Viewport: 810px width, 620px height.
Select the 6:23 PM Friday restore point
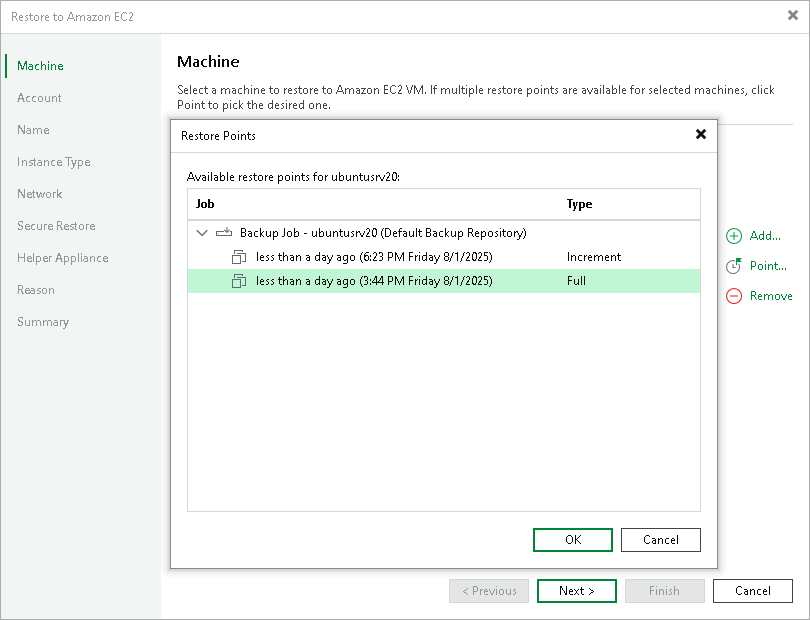[444, 257]
